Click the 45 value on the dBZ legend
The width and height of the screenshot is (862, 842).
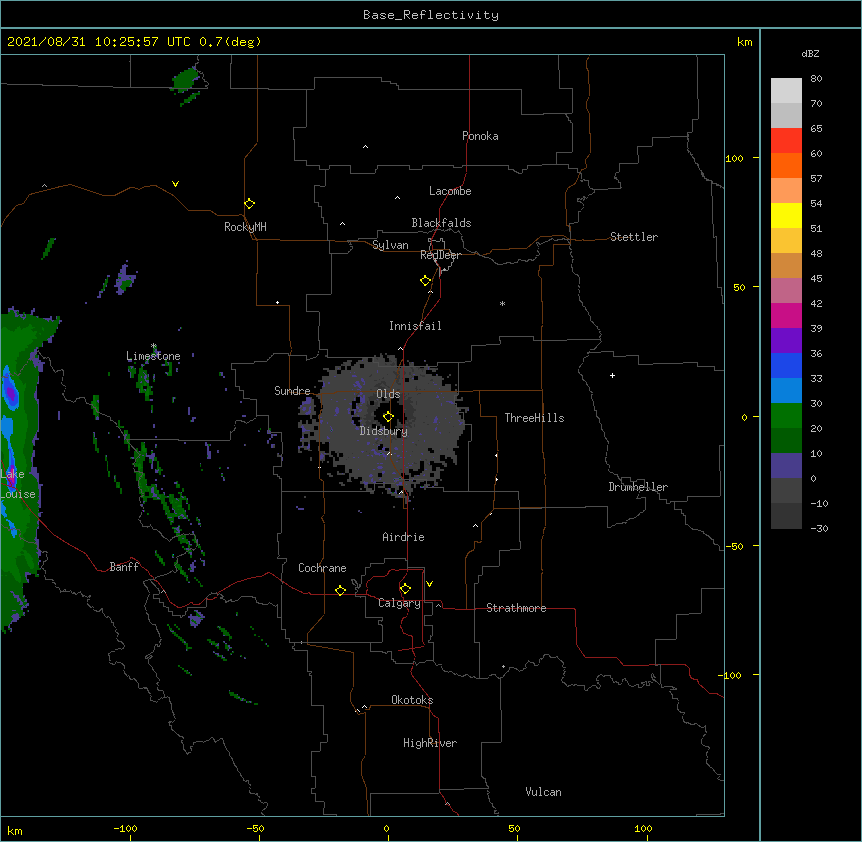[x=816, y=279]
